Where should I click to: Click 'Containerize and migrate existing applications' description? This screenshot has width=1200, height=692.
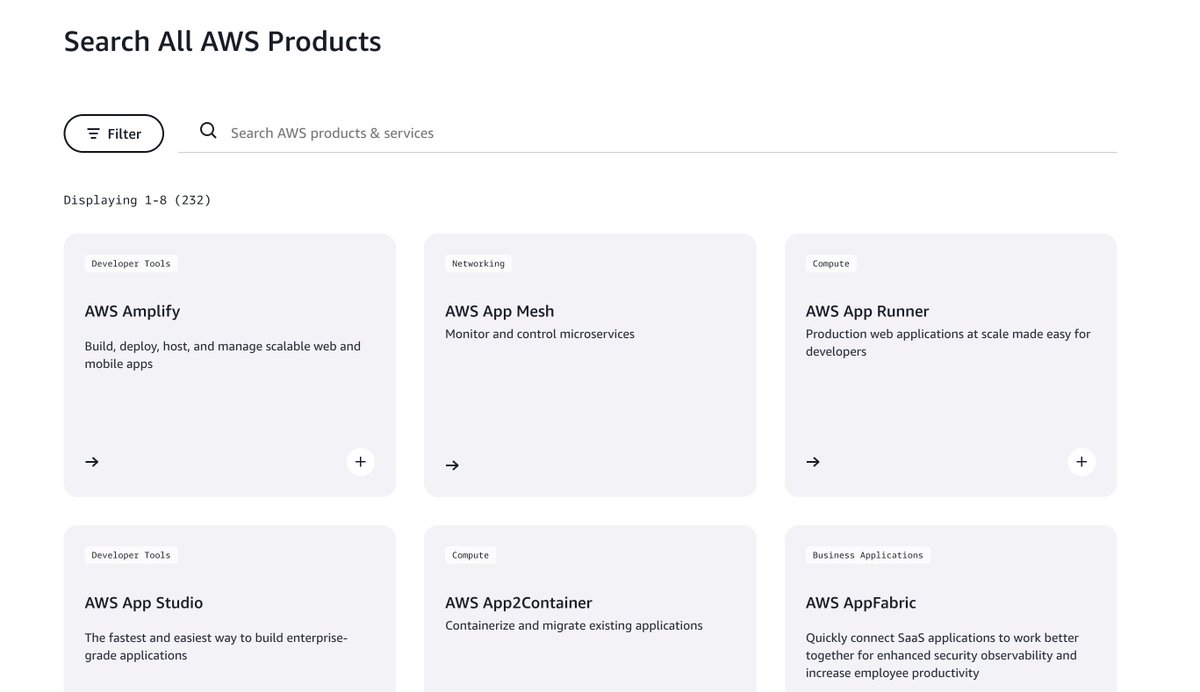574,626
